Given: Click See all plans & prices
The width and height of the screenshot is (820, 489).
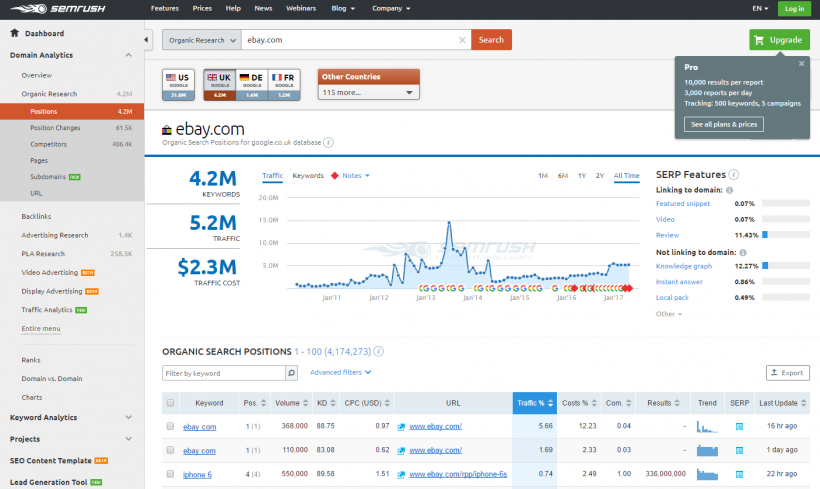Looking at the screenshot, I should (724, 124).
